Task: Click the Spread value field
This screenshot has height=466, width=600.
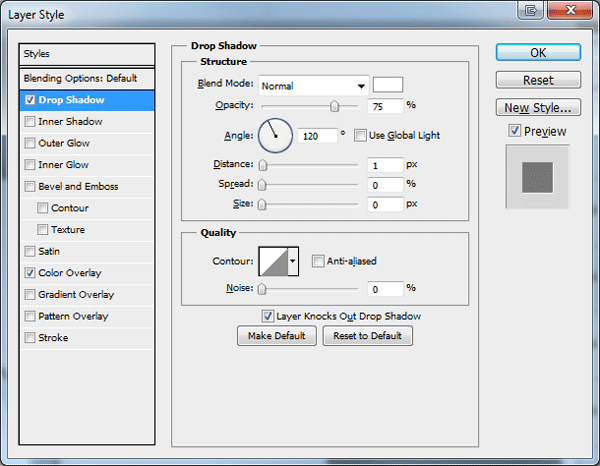Action: 385,185
